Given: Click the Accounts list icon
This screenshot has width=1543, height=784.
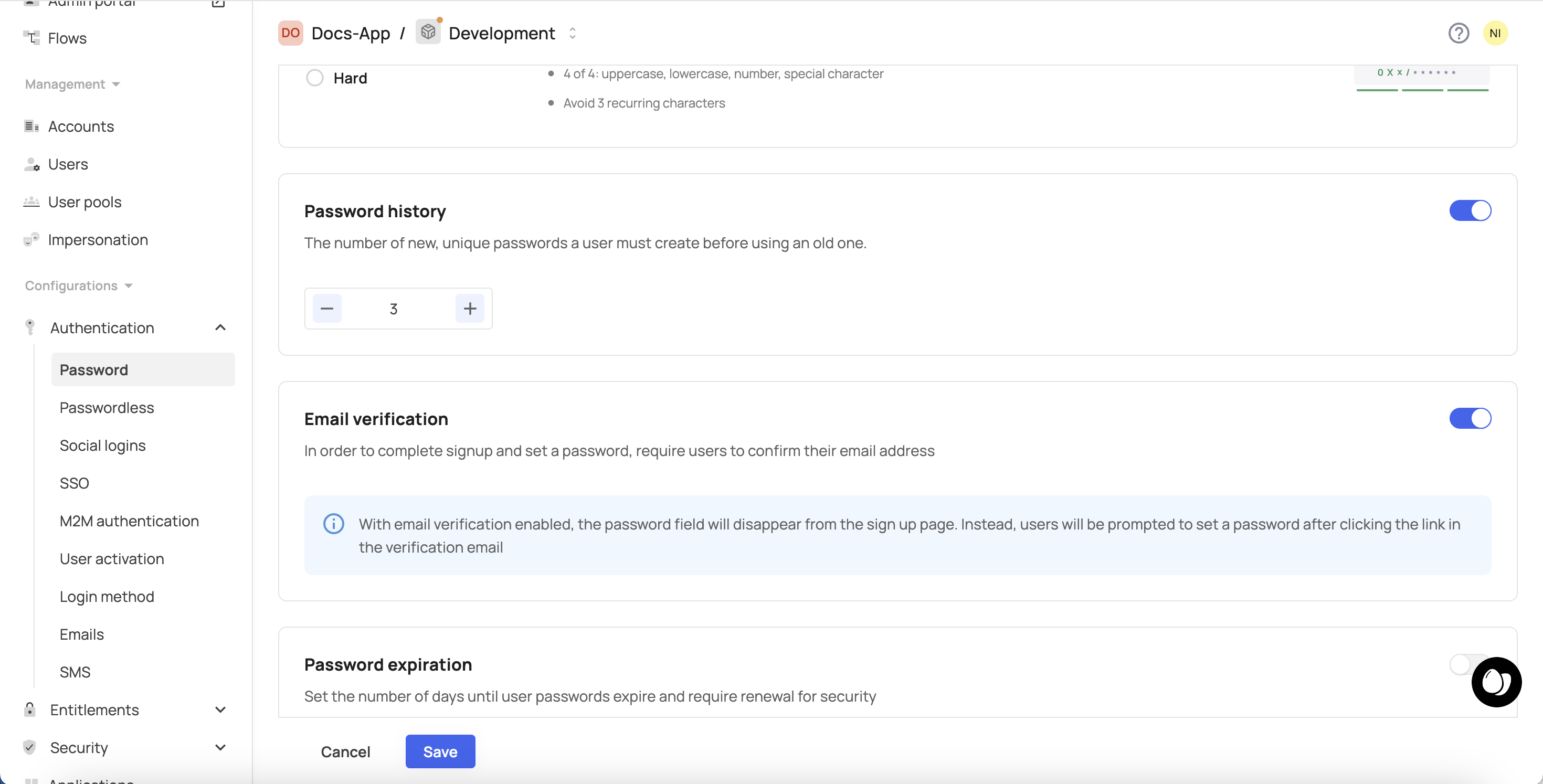Looking at the screenshot, I should click(31, 126).
